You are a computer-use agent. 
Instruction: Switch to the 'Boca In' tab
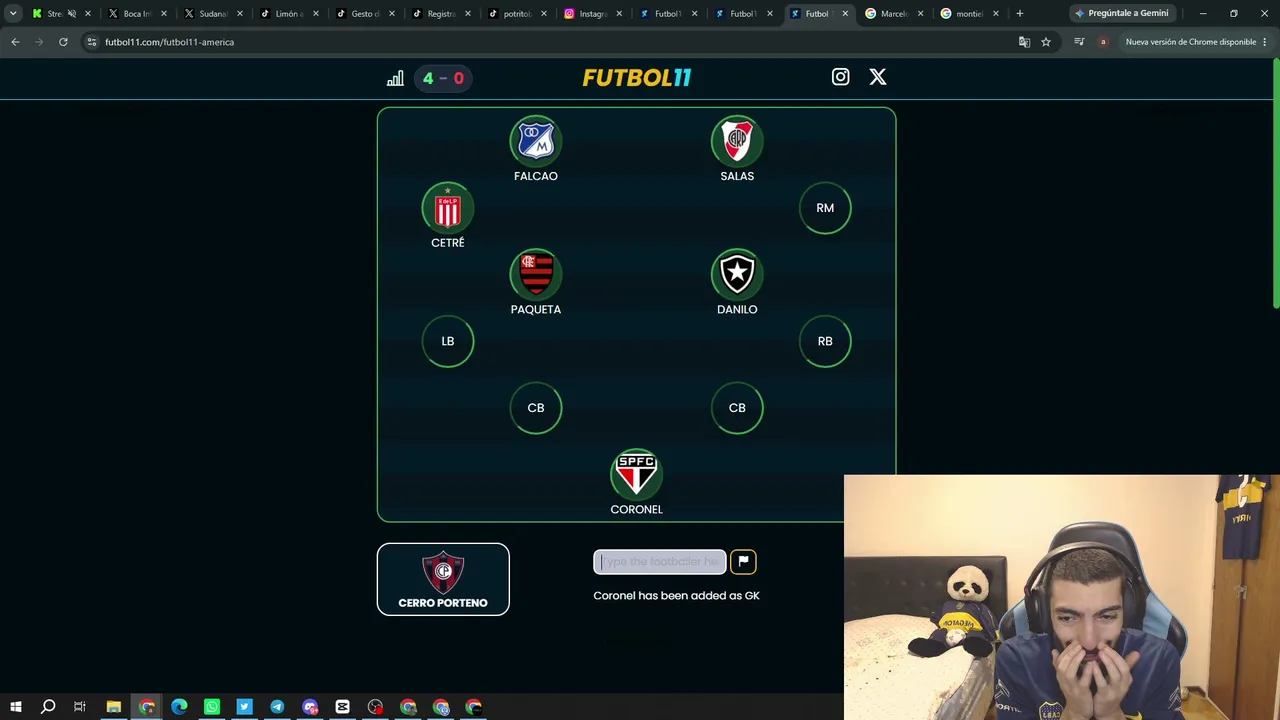[136, 14]
